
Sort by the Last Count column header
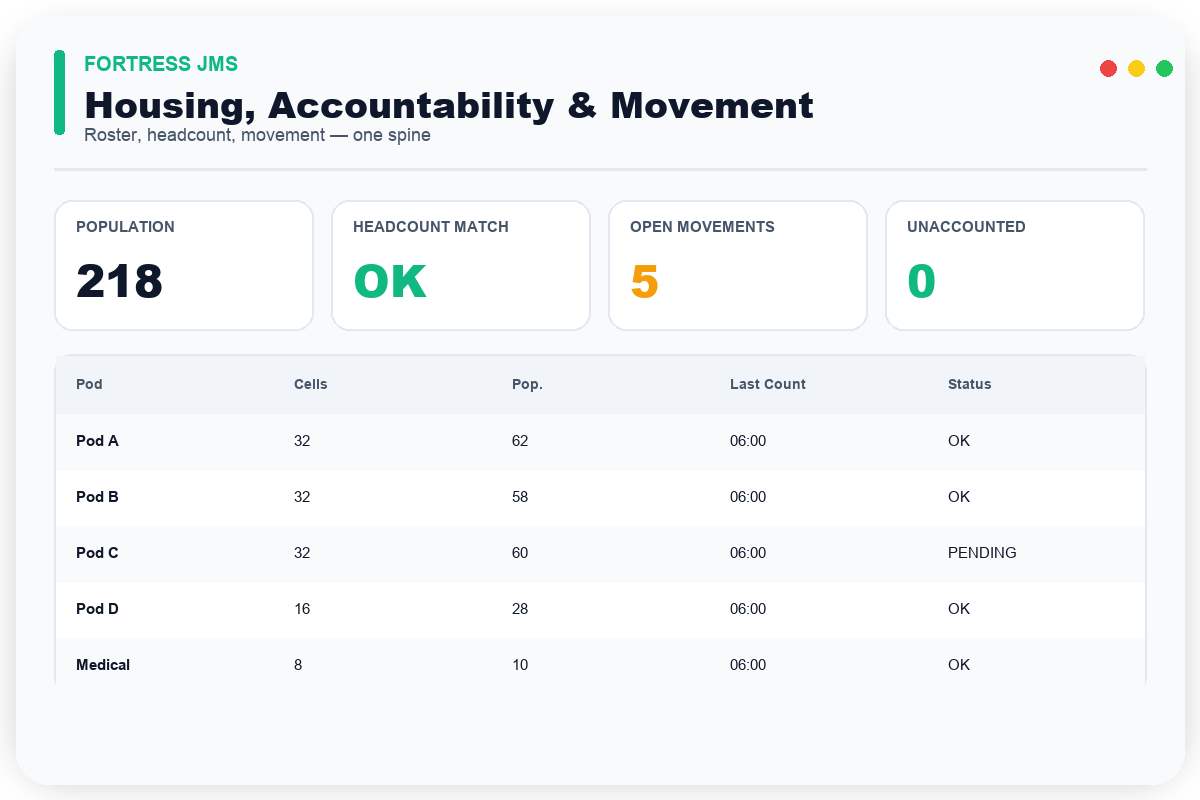[x=768, y=384]
